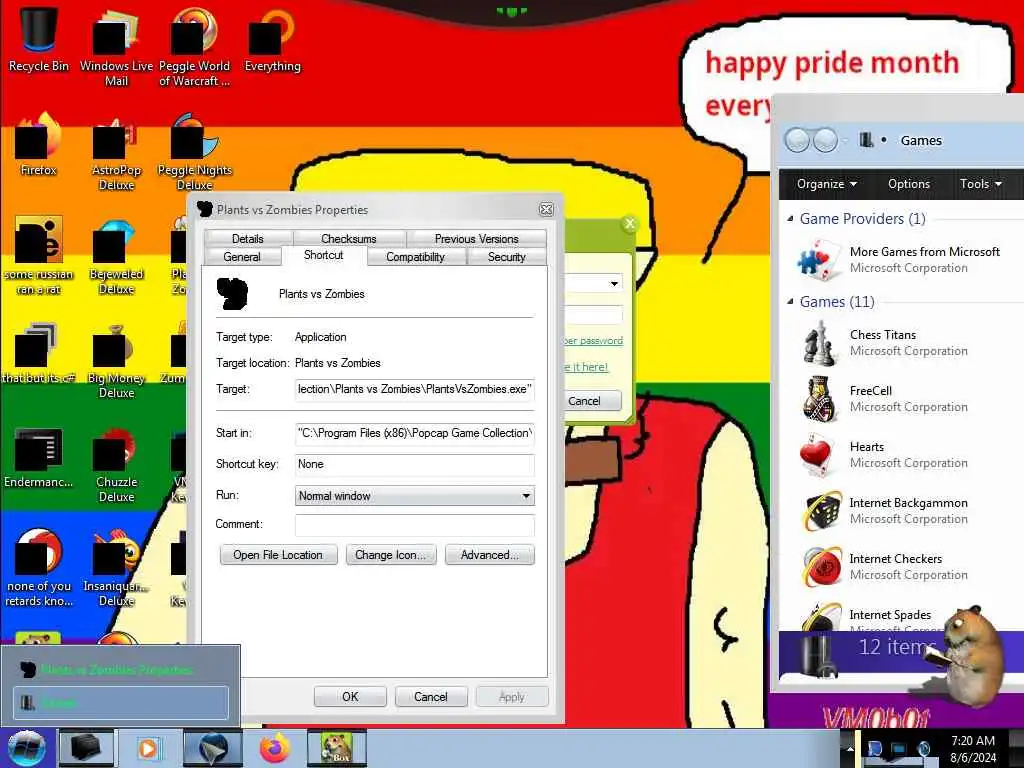Screen dimensions: 1024x768
Task: Select the Games window taskbar preview
Action: coord(121,703)
